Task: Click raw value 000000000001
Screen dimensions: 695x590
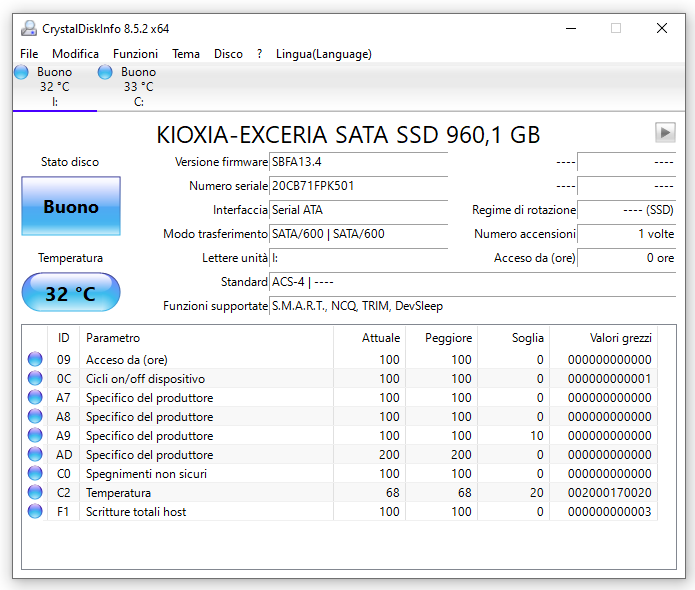Action: point(609,379)
